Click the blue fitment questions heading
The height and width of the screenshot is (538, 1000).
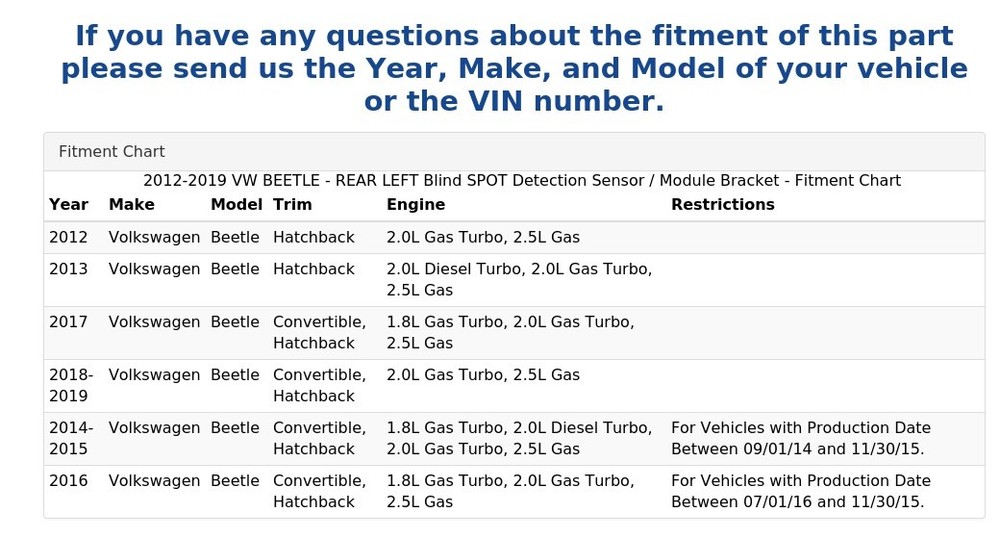[x=514, y=68]
